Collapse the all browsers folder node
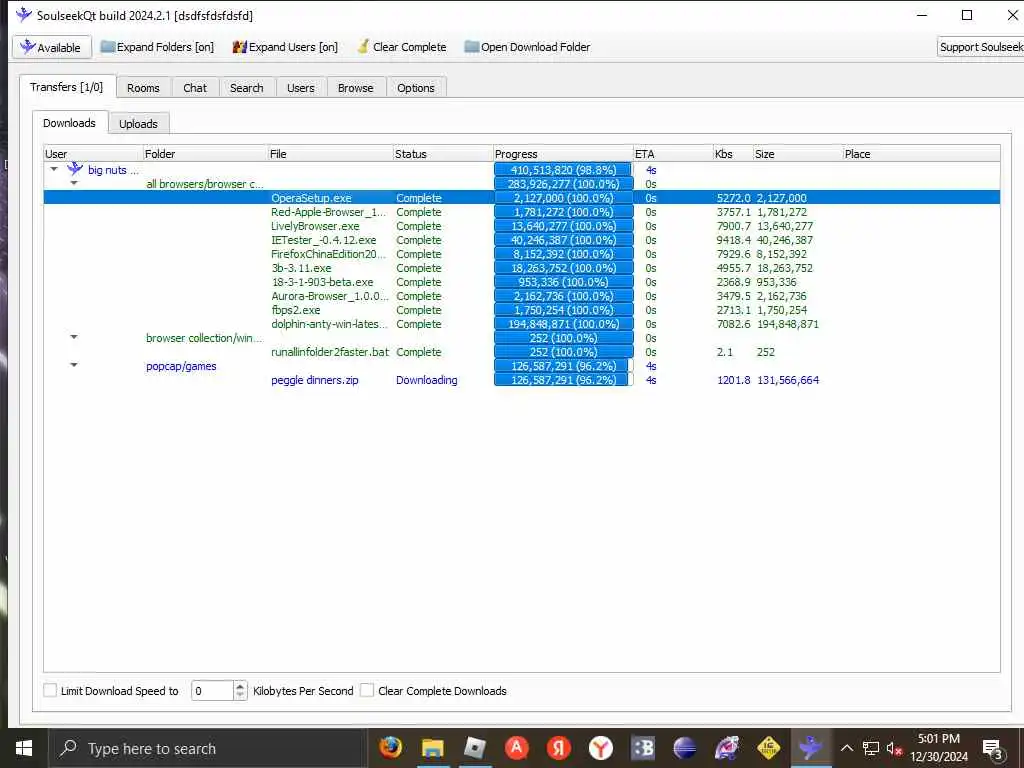Image resolution: width=1024 pixels, height=768 pixels. [74, 184]
